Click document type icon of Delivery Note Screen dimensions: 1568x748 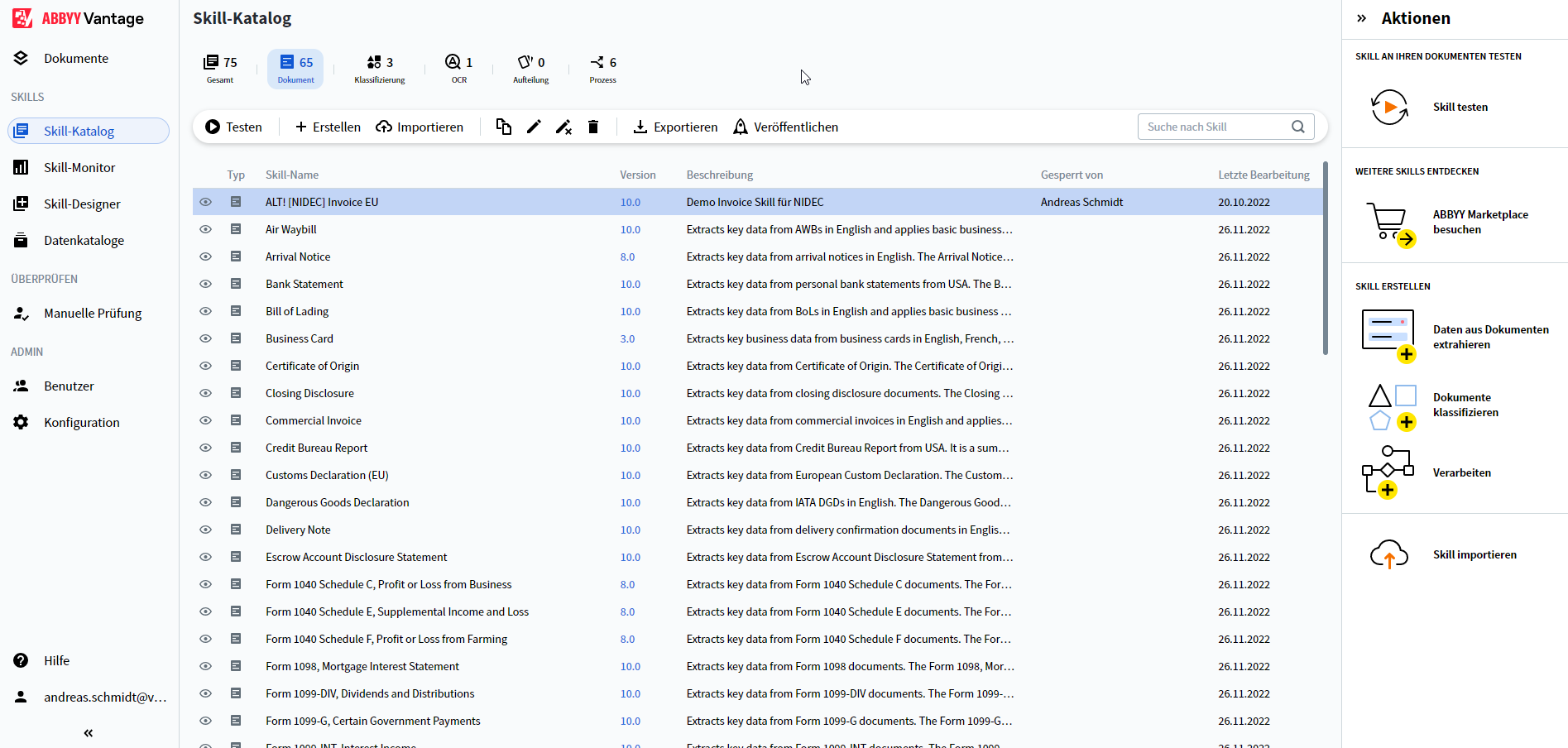(x=236, y=530)
